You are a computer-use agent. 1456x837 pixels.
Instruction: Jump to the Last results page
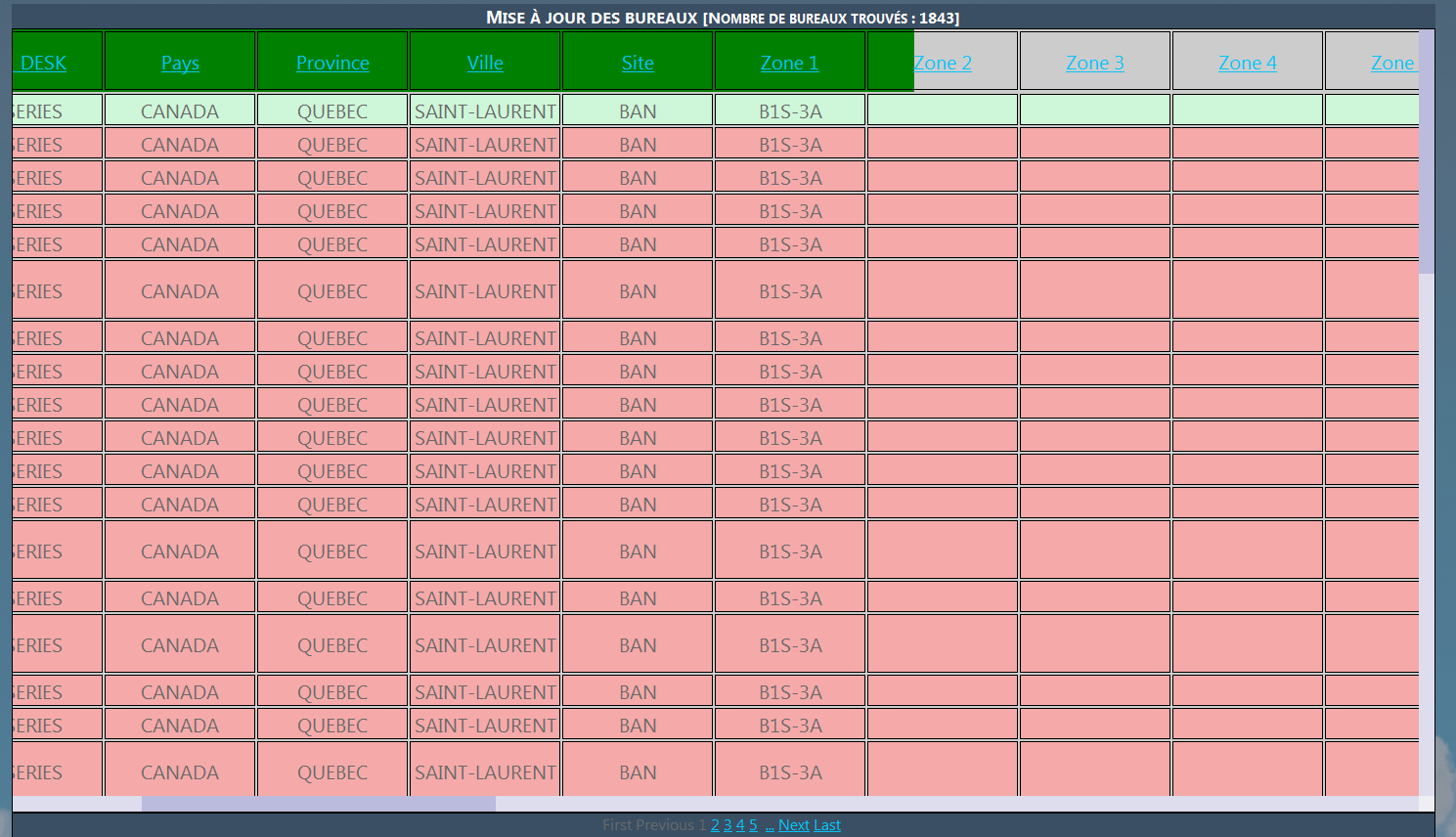pos(826,824)
